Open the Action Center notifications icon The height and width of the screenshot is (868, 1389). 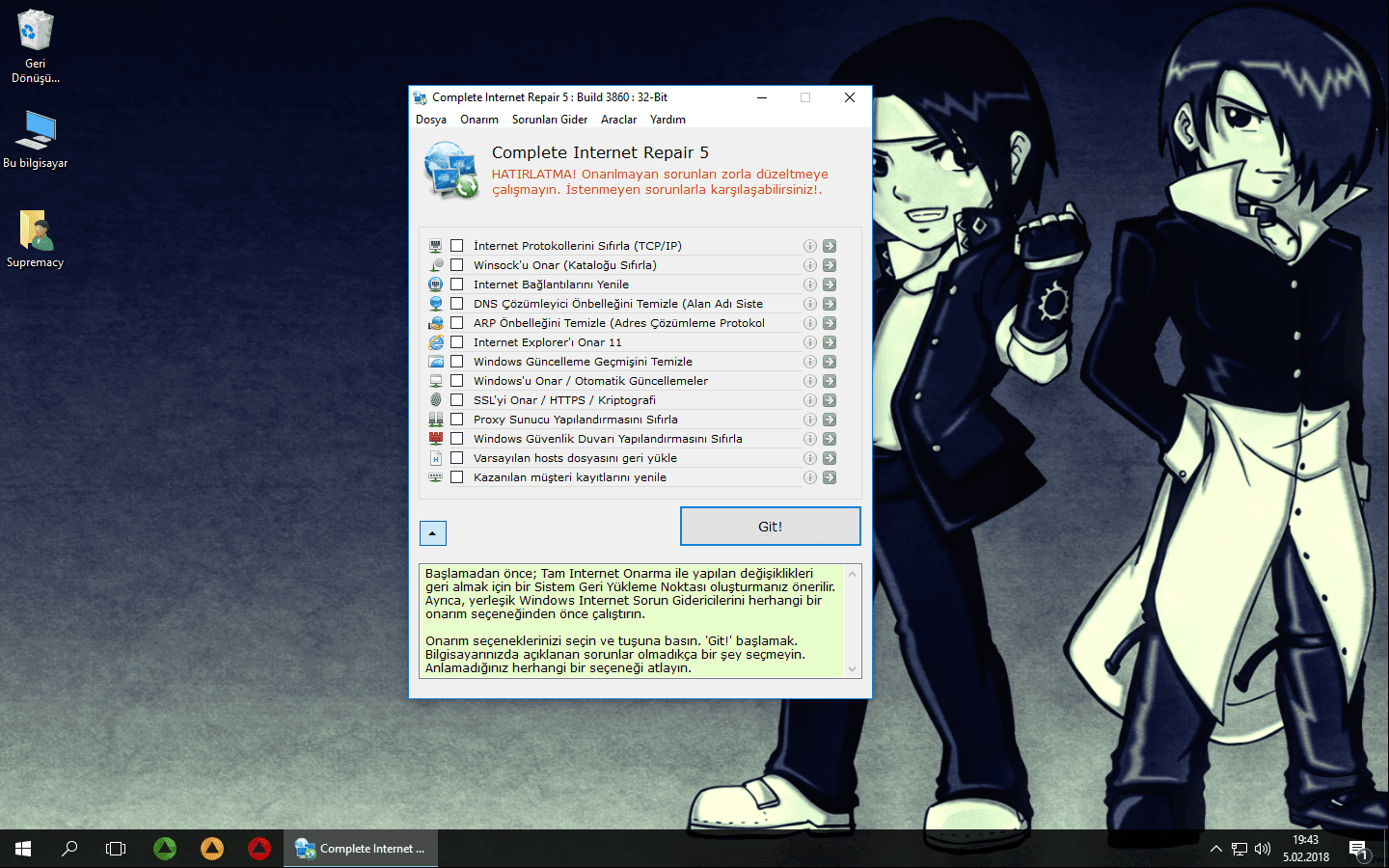point(1359,850)
